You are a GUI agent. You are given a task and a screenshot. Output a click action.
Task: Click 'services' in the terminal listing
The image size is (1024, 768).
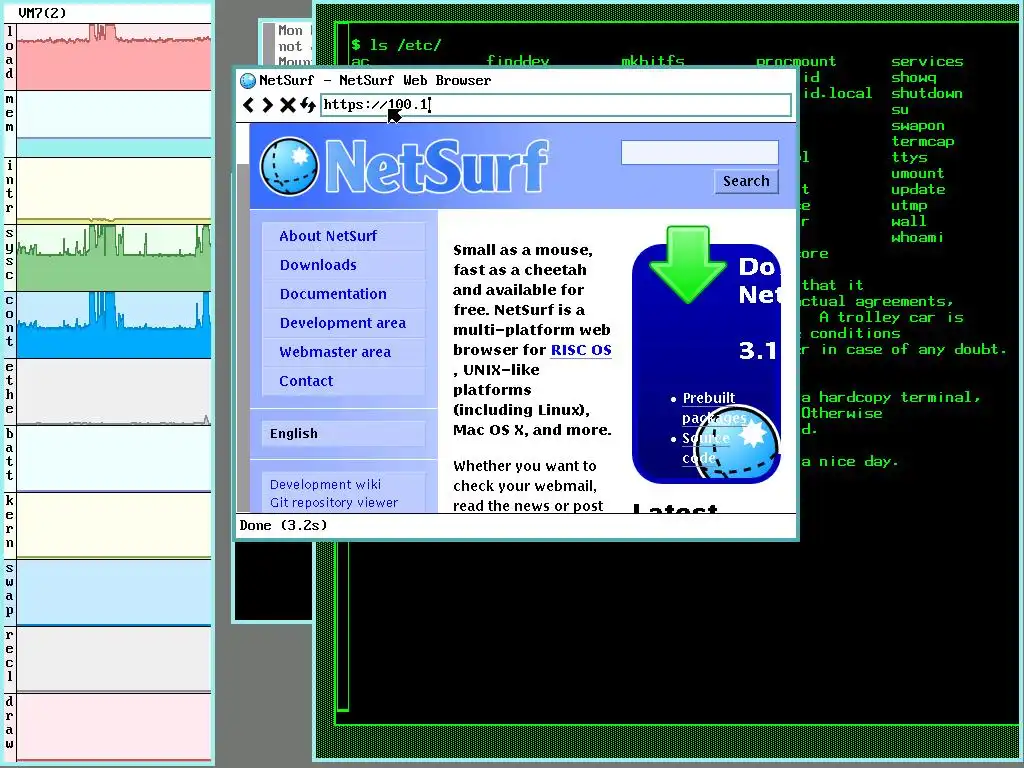[927, 61]
